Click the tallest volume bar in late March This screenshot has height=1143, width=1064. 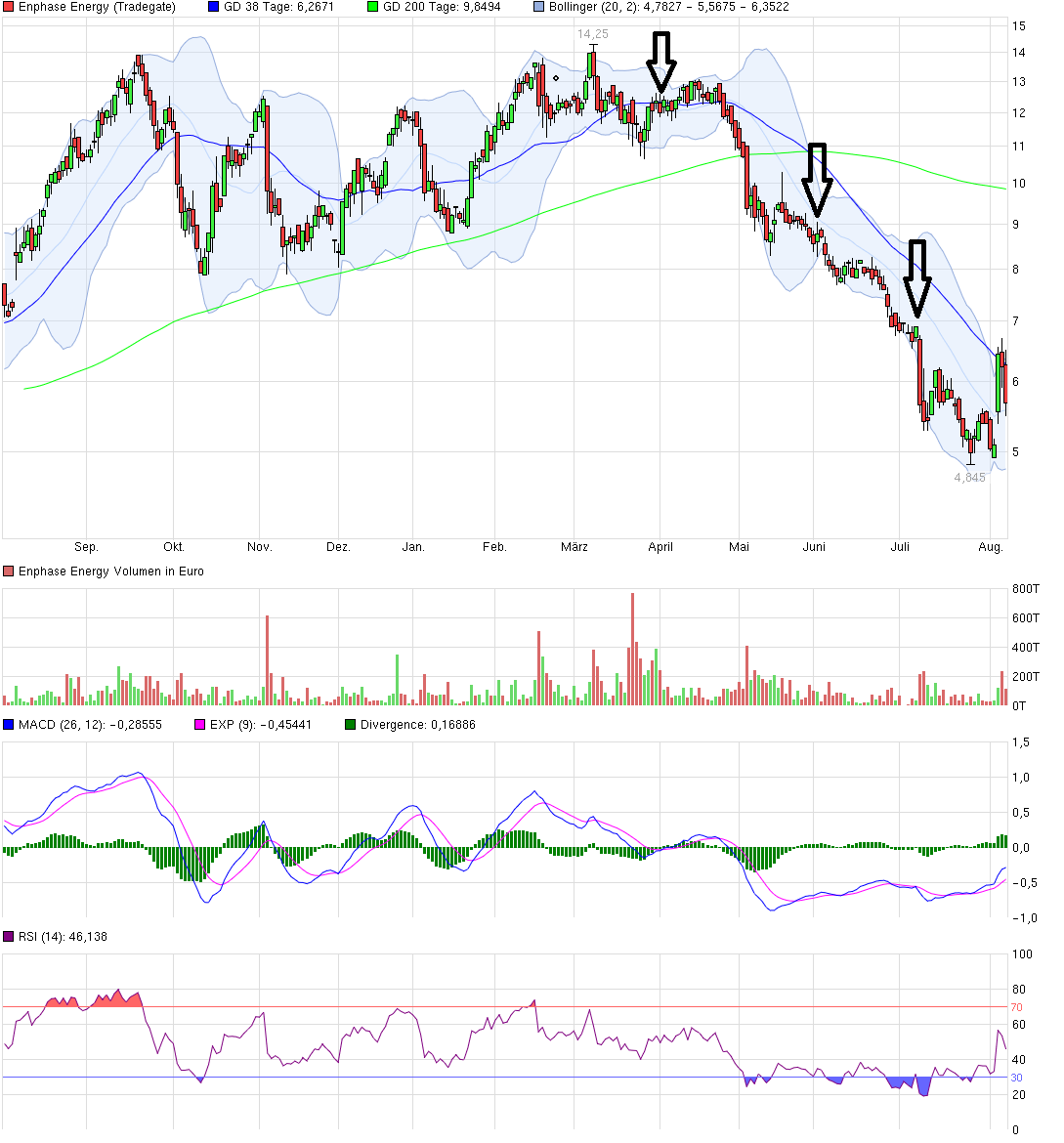pyautogui.click(x=633, y=649)
